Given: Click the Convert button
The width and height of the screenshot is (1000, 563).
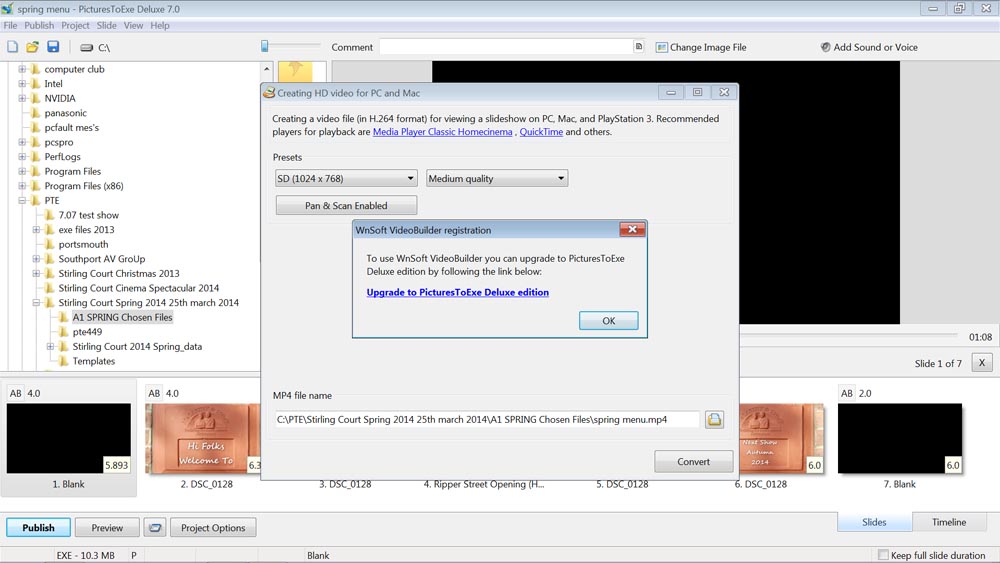Looking at the screenshot, I should coord(693,462).
